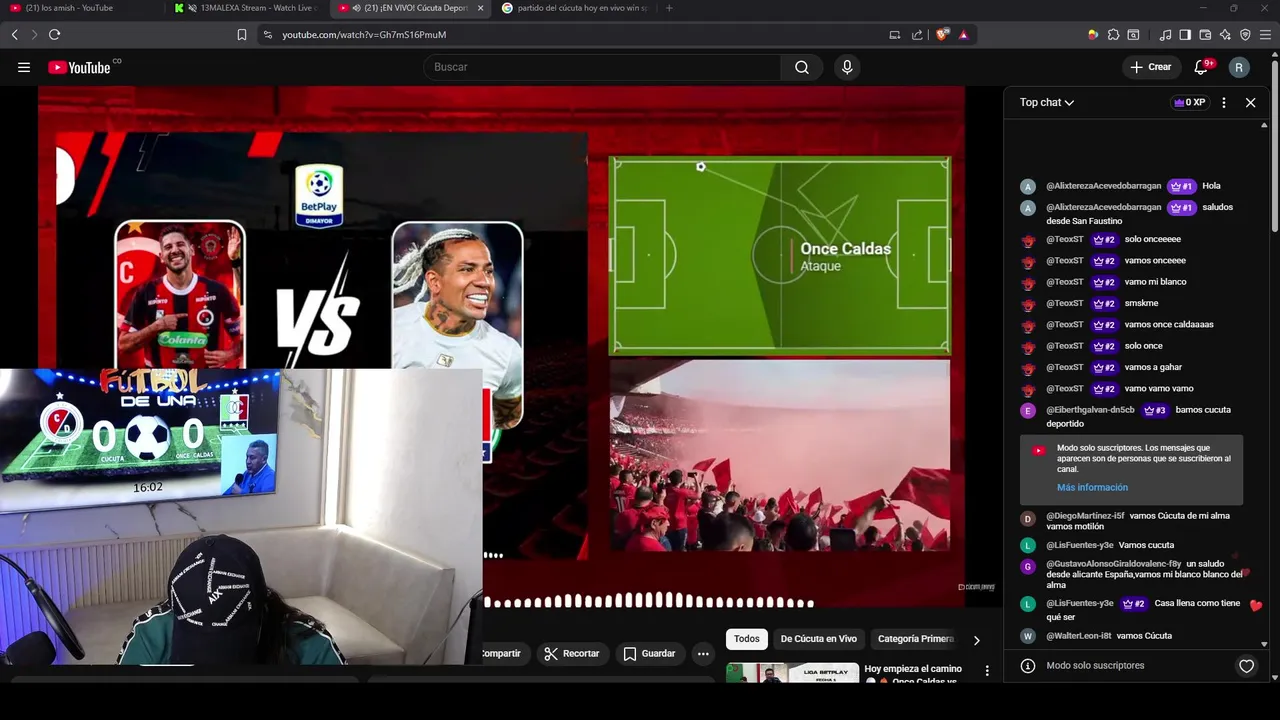Click the live video player
This screenshot has height=720, width=1280.
coord(501,346)
